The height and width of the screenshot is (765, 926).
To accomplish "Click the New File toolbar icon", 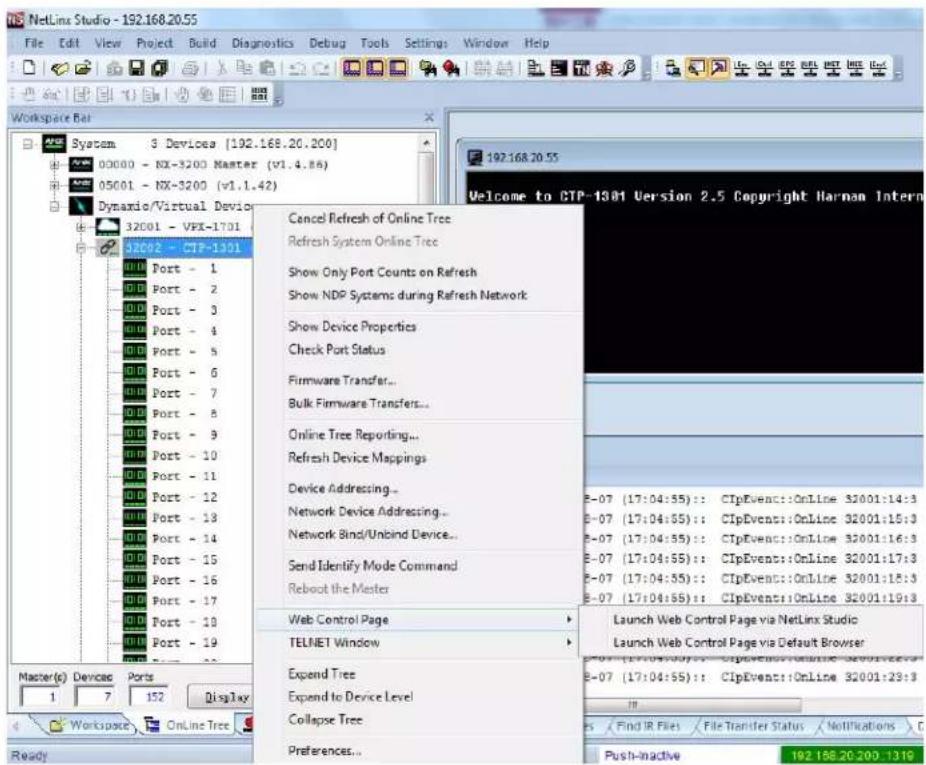I will coord(29,68).
